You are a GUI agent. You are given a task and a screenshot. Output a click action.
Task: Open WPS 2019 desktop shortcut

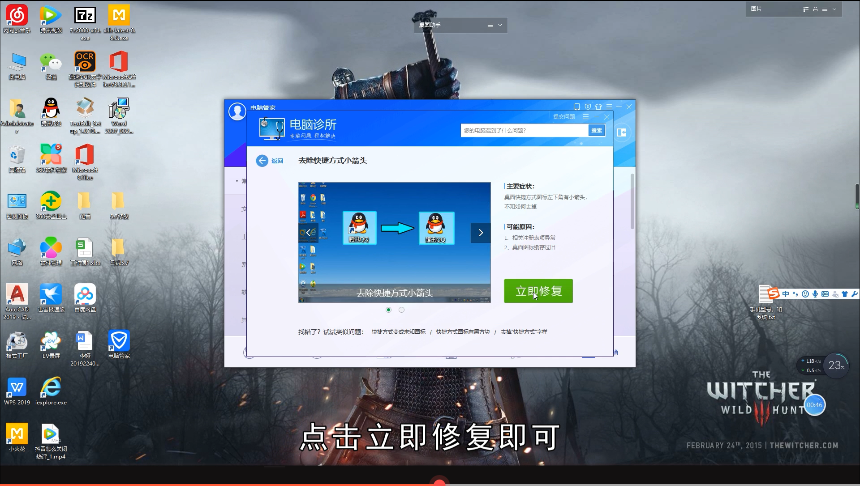point(17,391)
